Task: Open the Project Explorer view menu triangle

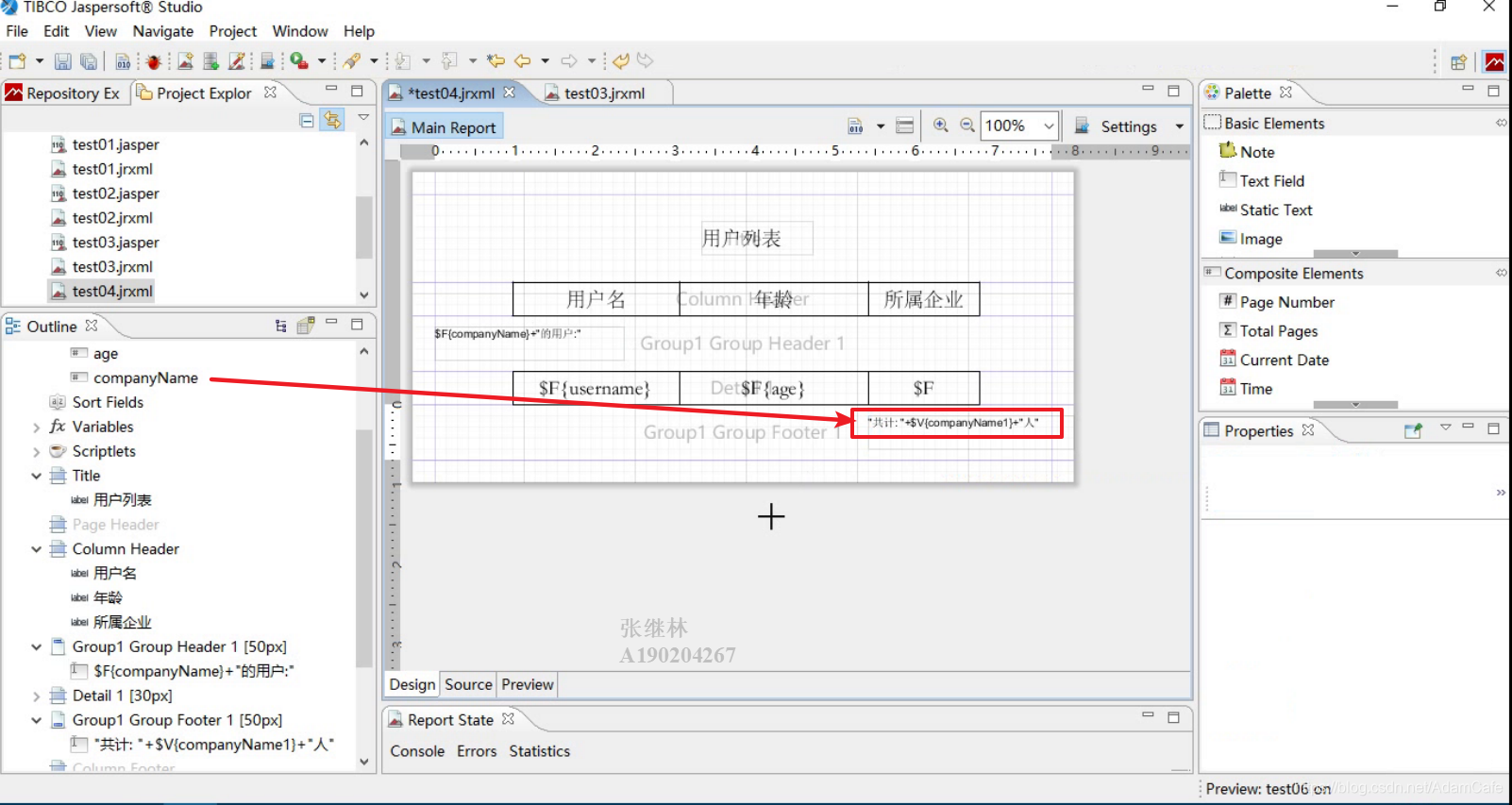Action: tap(363, 118)
